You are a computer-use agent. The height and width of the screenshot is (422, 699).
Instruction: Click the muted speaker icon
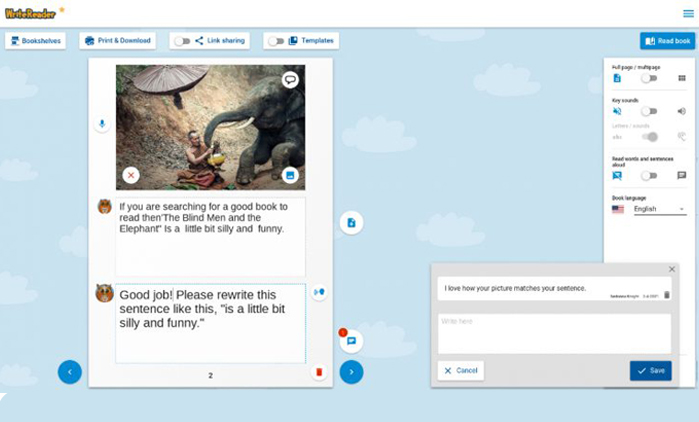(x=617, y=111)
